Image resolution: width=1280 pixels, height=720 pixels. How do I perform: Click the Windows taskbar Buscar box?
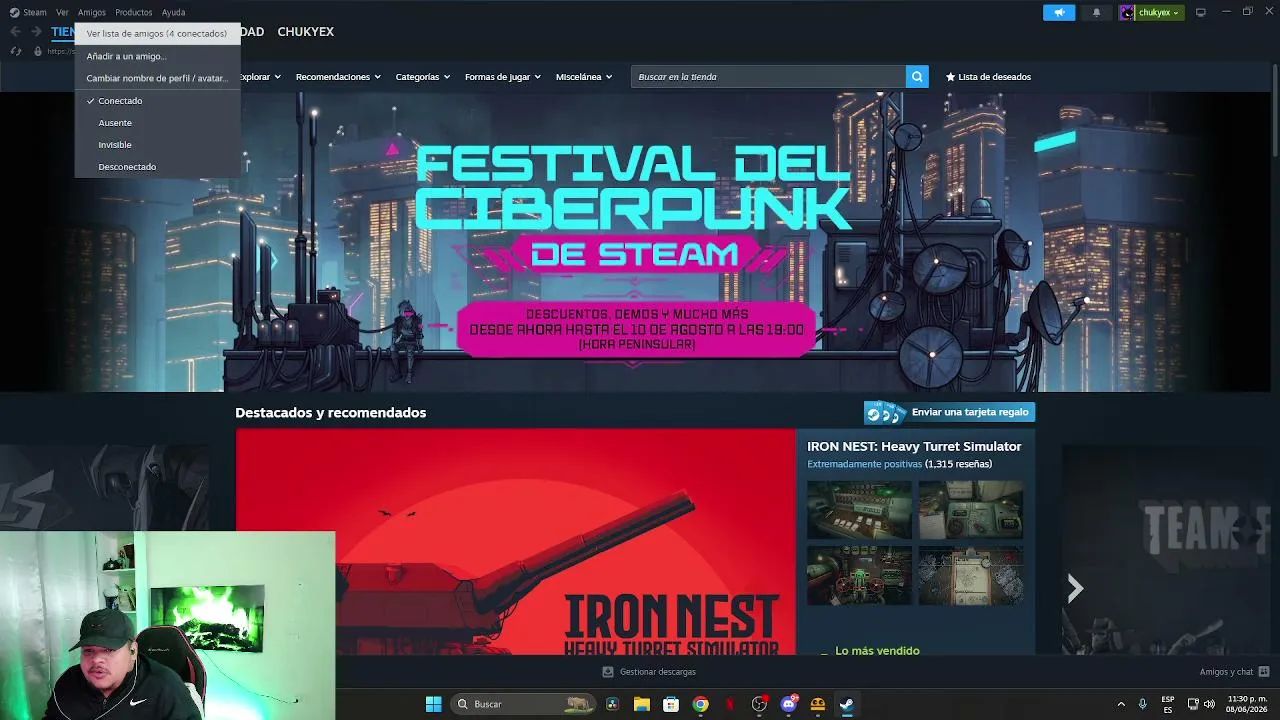523,704
